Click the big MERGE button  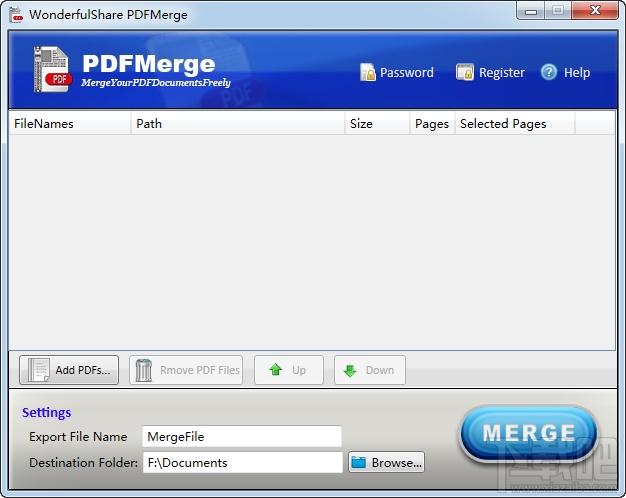529,433
